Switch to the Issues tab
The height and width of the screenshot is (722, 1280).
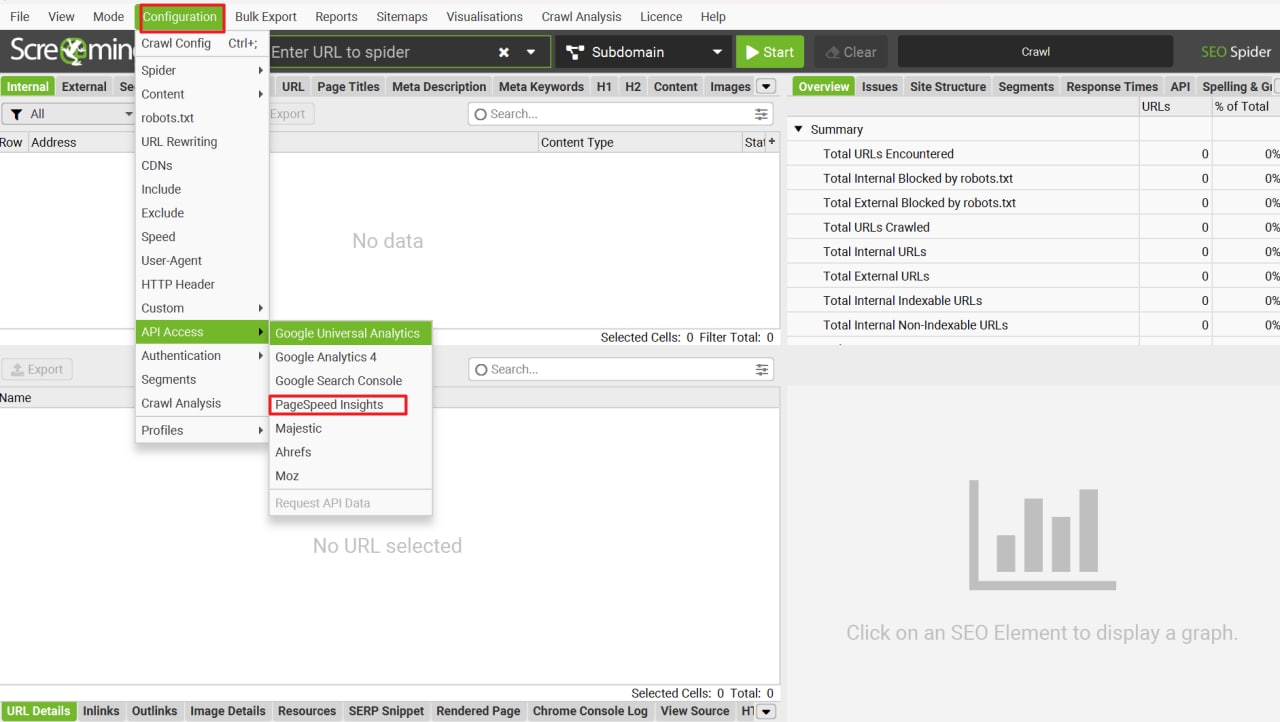click(x=879, y=87)
